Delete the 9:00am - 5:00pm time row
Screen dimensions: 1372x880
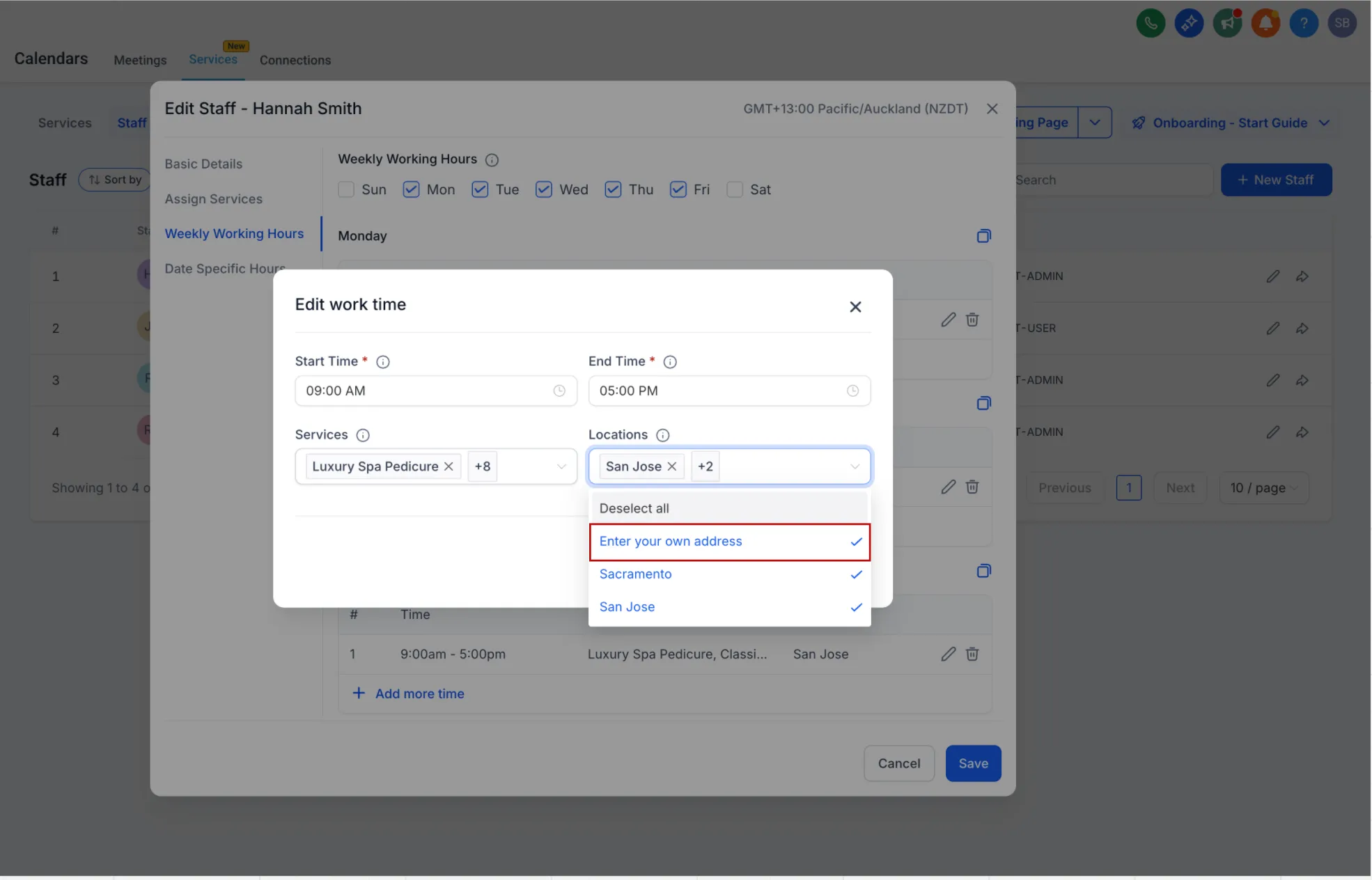point(972,654)
